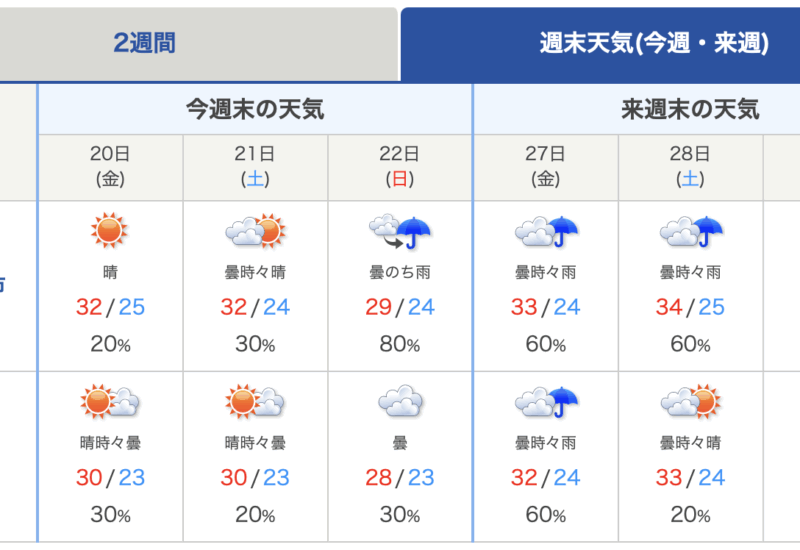The width and height of the screenshot is (800, 550).
Task: Click the 22日(日) date header
Action: tap(400, 167)
